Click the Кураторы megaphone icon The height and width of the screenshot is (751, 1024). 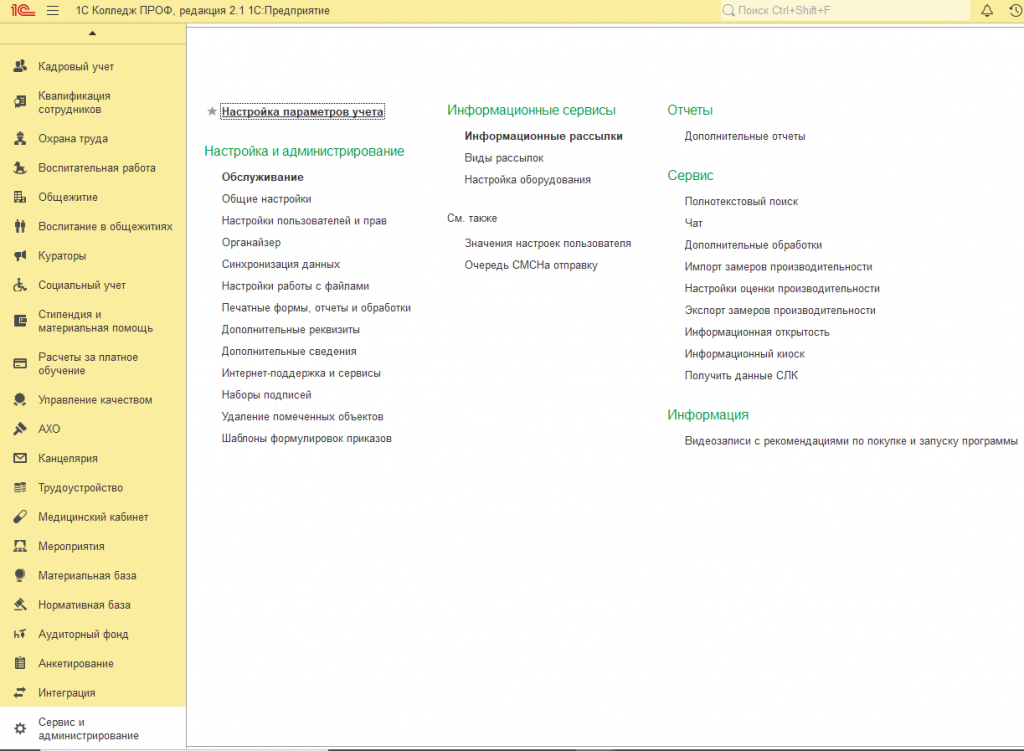[20, 256]
